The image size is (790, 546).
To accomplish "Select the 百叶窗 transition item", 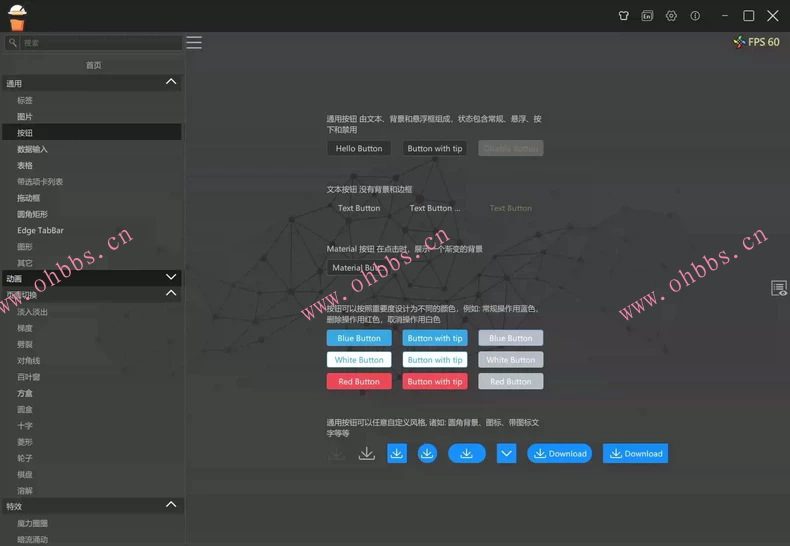I will (92, 377).
